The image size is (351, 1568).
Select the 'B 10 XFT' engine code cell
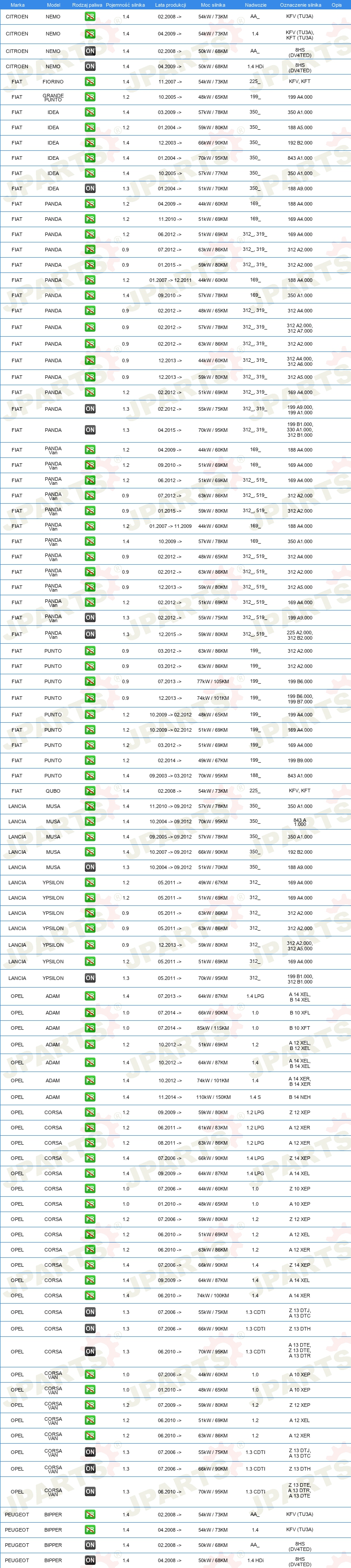tap(300, 1028)
